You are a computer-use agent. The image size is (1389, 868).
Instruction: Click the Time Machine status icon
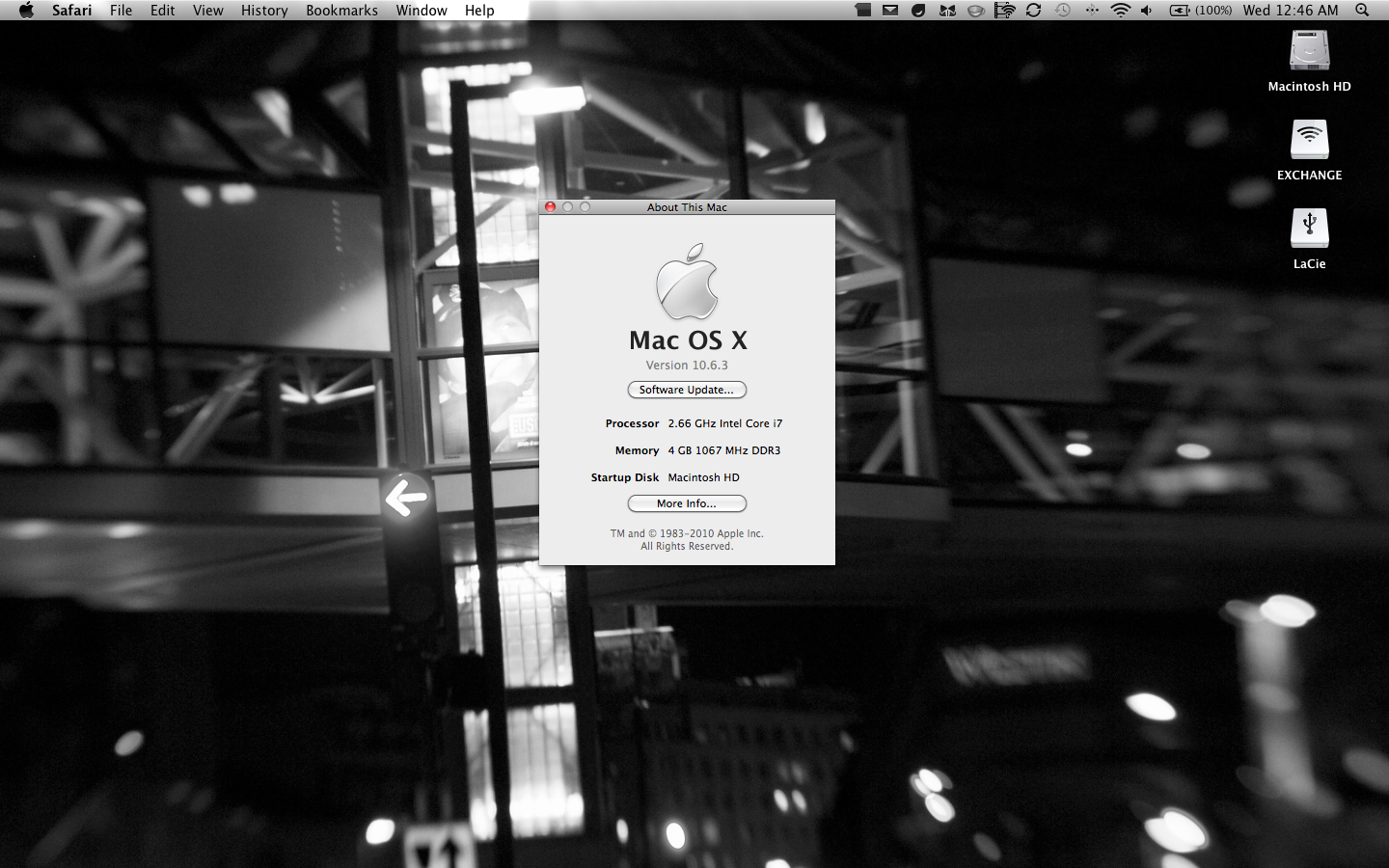[x=1062, y=10]
